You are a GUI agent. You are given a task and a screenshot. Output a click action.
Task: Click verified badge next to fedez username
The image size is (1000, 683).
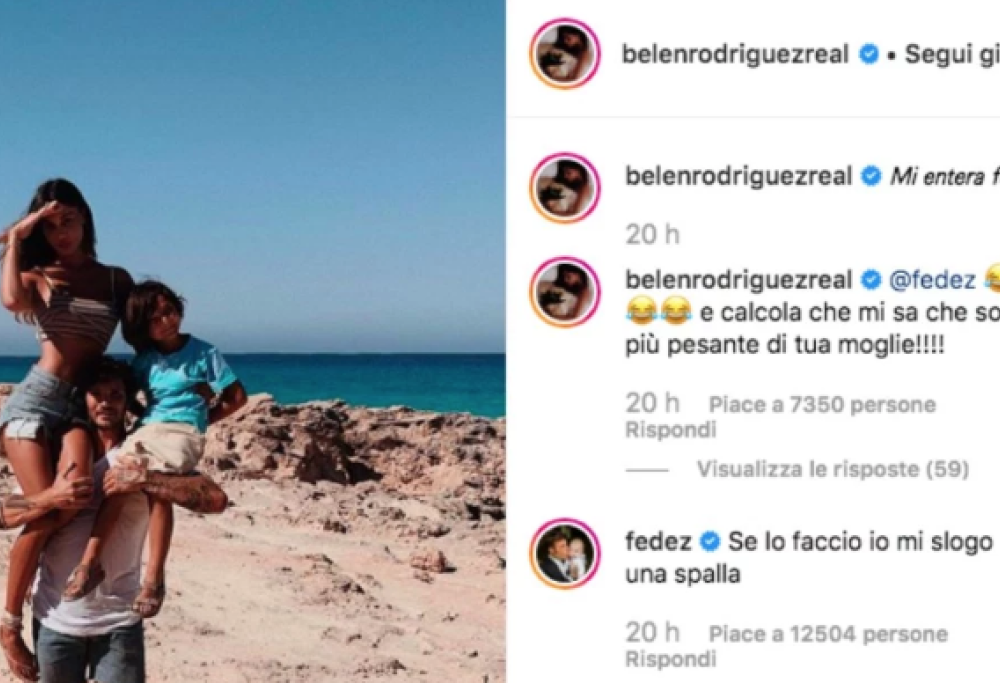[x=710, y=541]
